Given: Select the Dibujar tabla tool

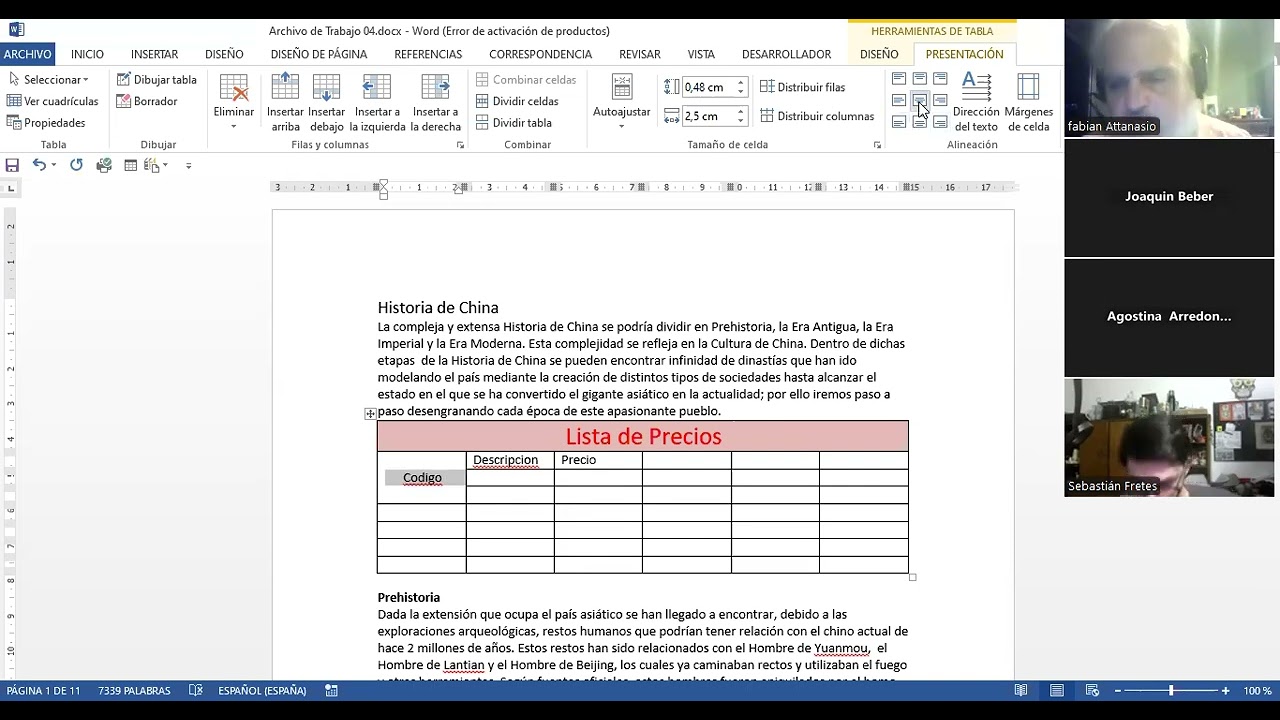Looking at the screenshot, I should [x=156, y=79].
